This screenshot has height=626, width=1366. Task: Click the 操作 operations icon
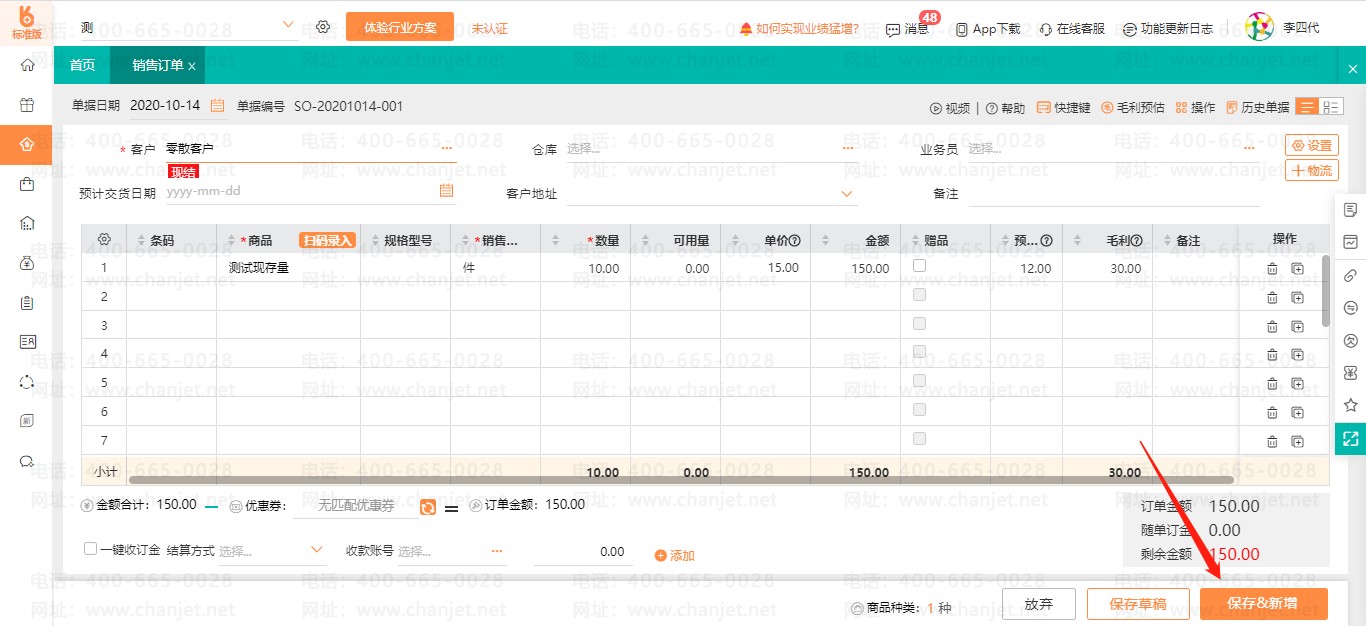[x=1188, y=107]
